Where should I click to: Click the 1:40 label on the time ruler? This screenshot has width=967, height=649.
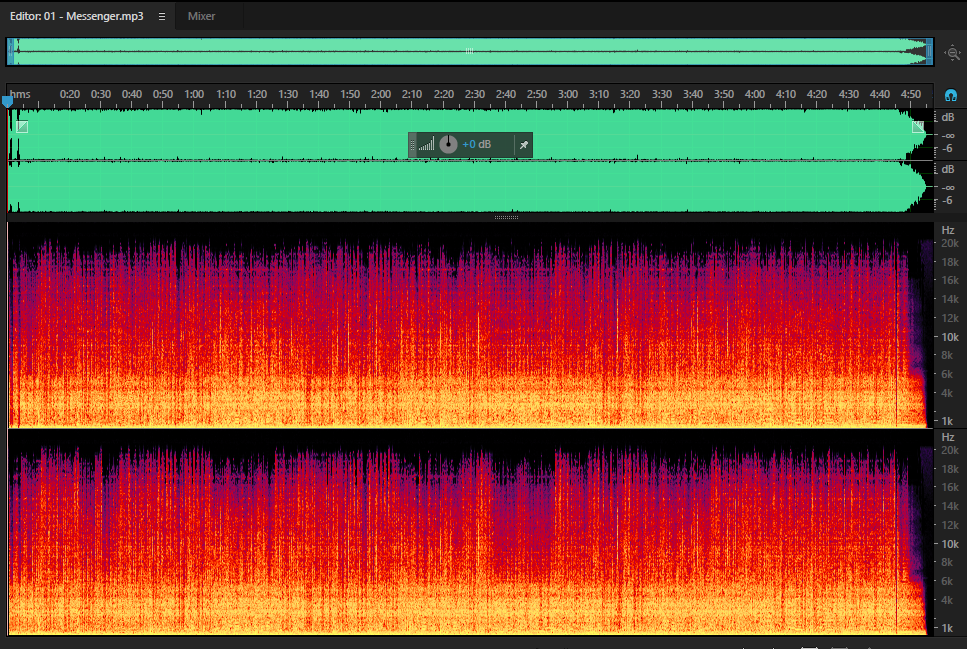coord(319,94)
